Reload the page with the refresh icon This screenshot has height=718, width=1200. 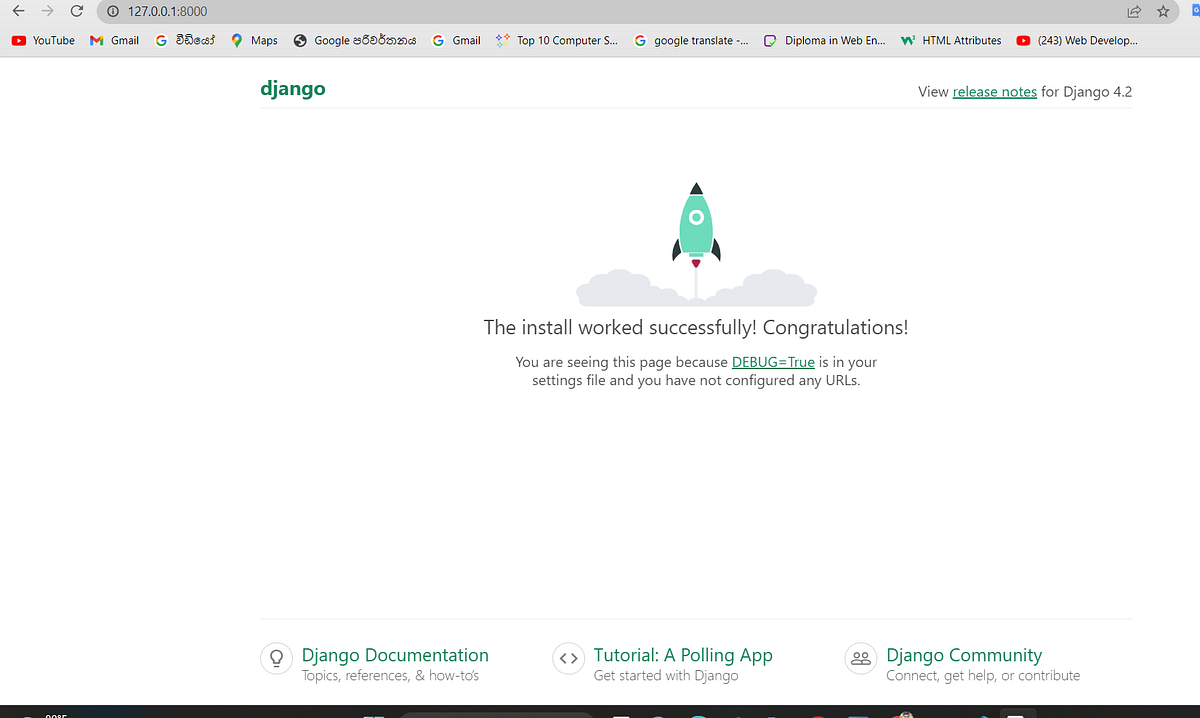click(x=77, y=11)
